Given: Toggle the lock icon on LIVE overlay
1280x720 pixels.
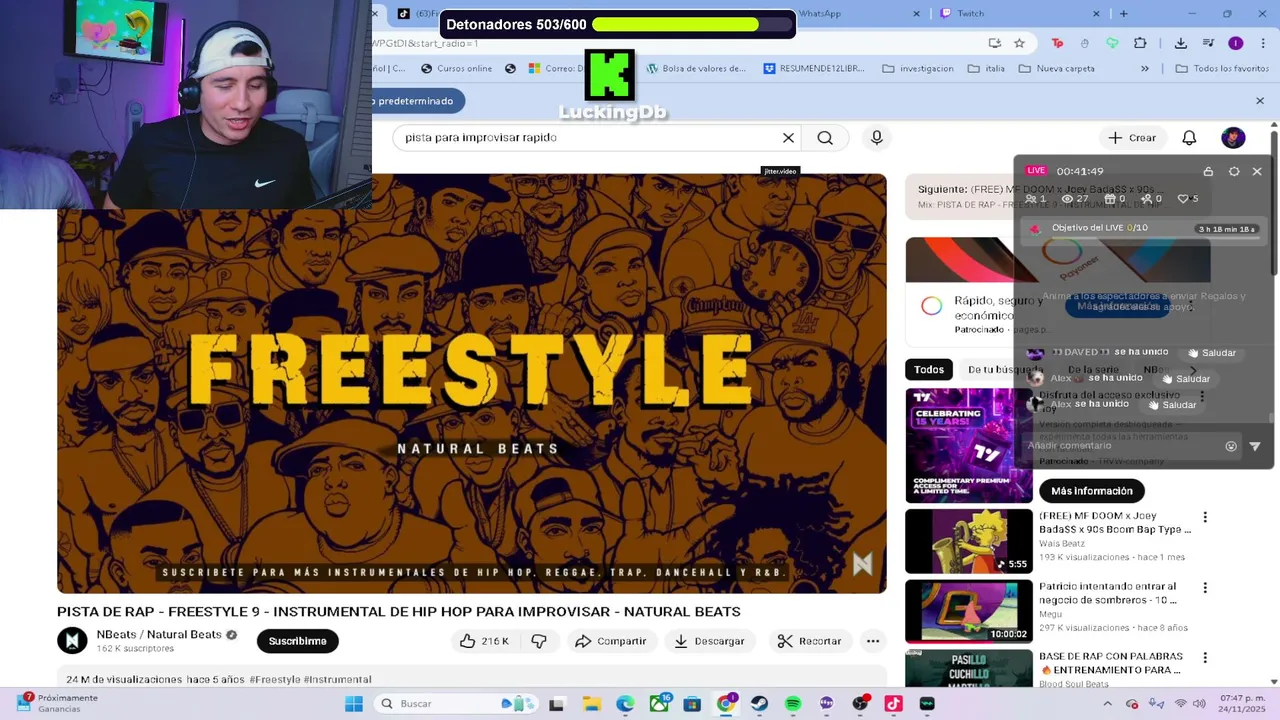Looking at the screenshot, I should point(1208,172).
